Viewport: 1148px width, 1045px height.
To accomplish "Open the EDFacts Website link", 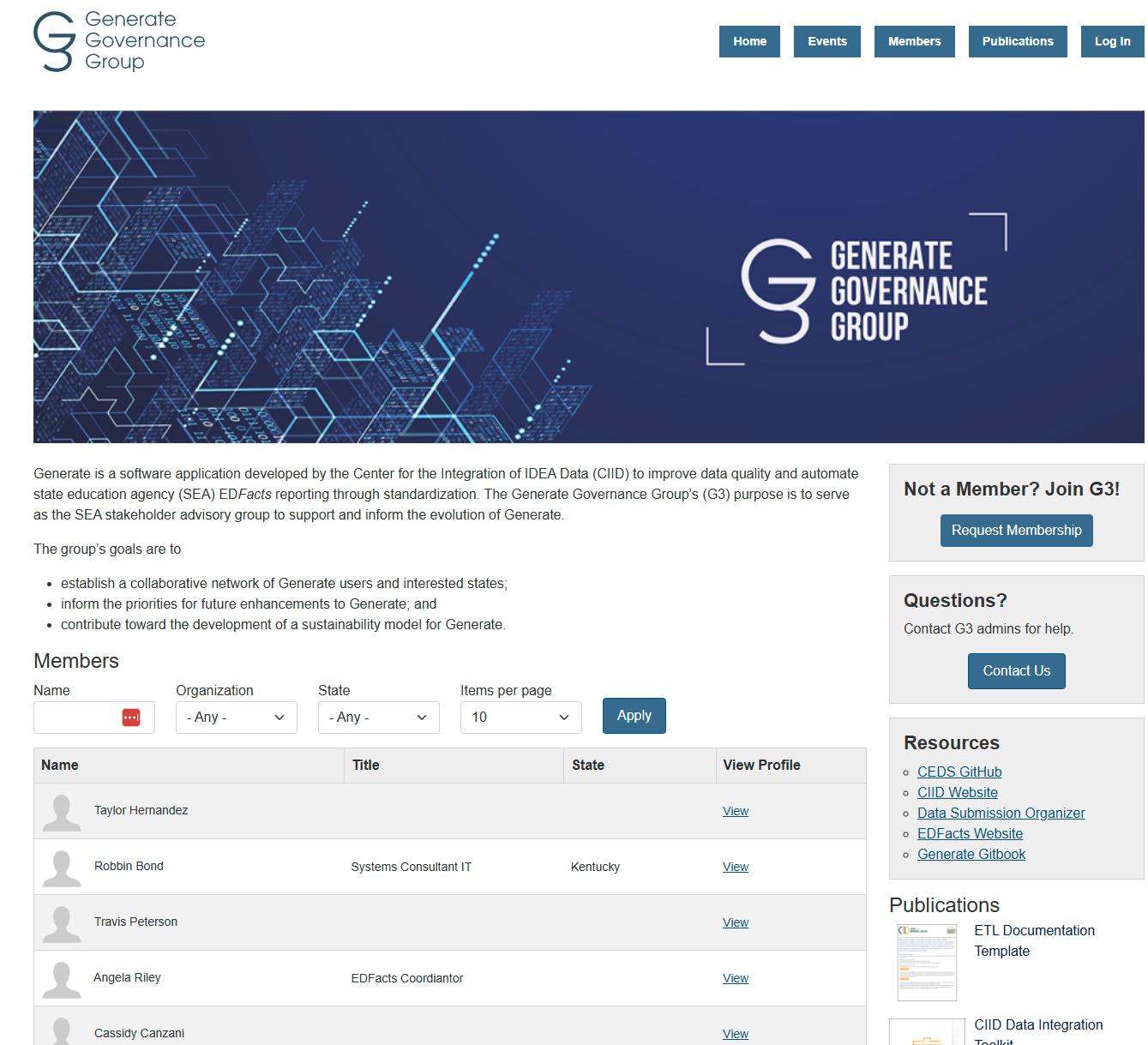I will pos(970,833).
